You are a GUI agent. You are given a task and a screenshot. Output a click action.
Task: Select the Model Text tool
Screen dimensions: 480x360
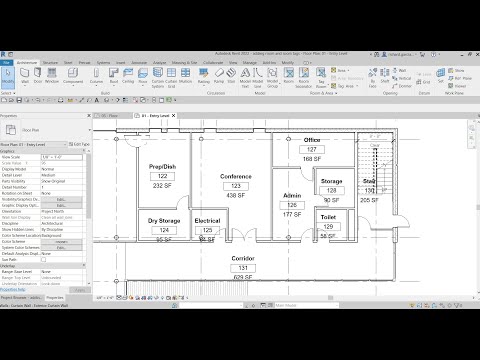[x=245, y=78]
